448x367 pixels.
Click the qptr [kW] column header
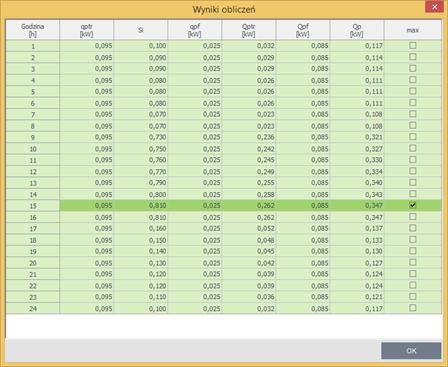click(87, 30)
